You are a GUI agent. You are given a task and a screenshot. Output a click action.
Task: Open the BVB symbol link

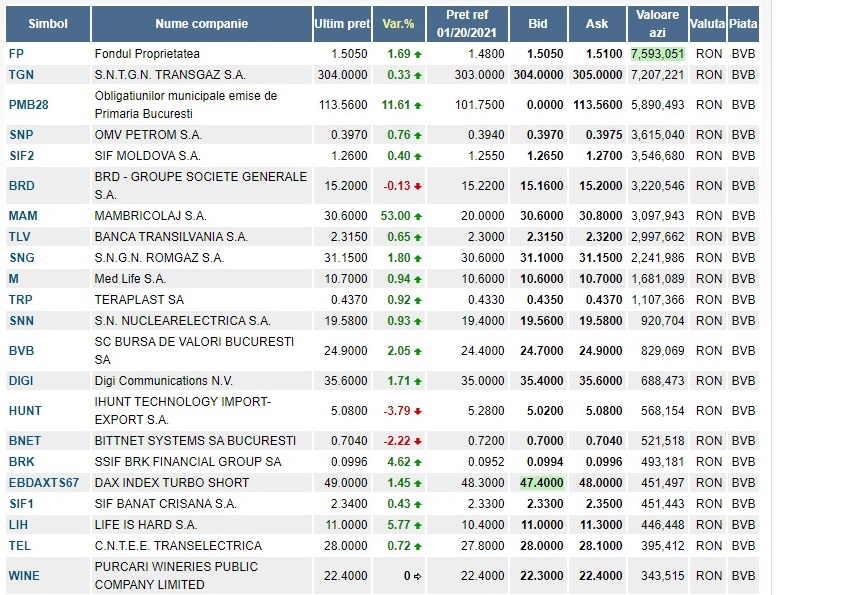pyautogui.click(x=22, y=351)
